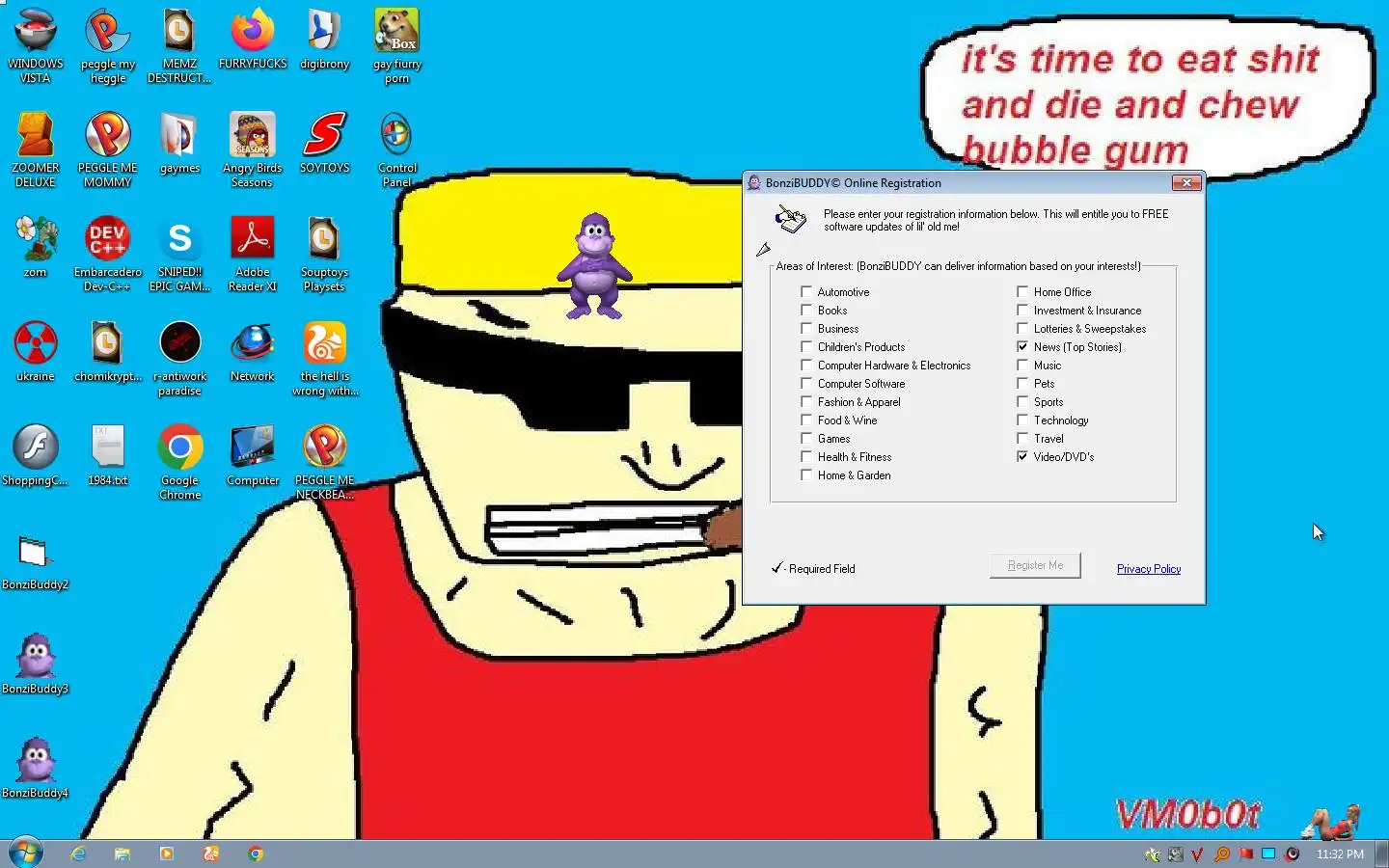1389x868 pixels.
Task: Click the purple Bonzi gorilla character
Action: coord(594,265)
